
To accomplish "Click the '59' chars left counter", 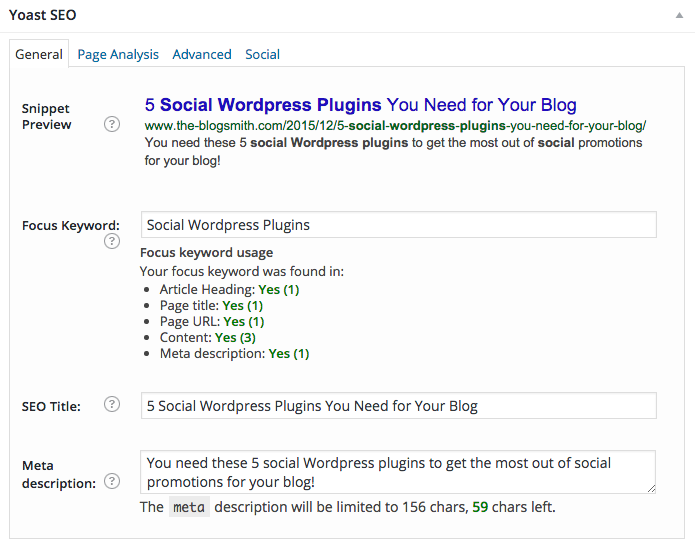I will [x=480, y=507].
